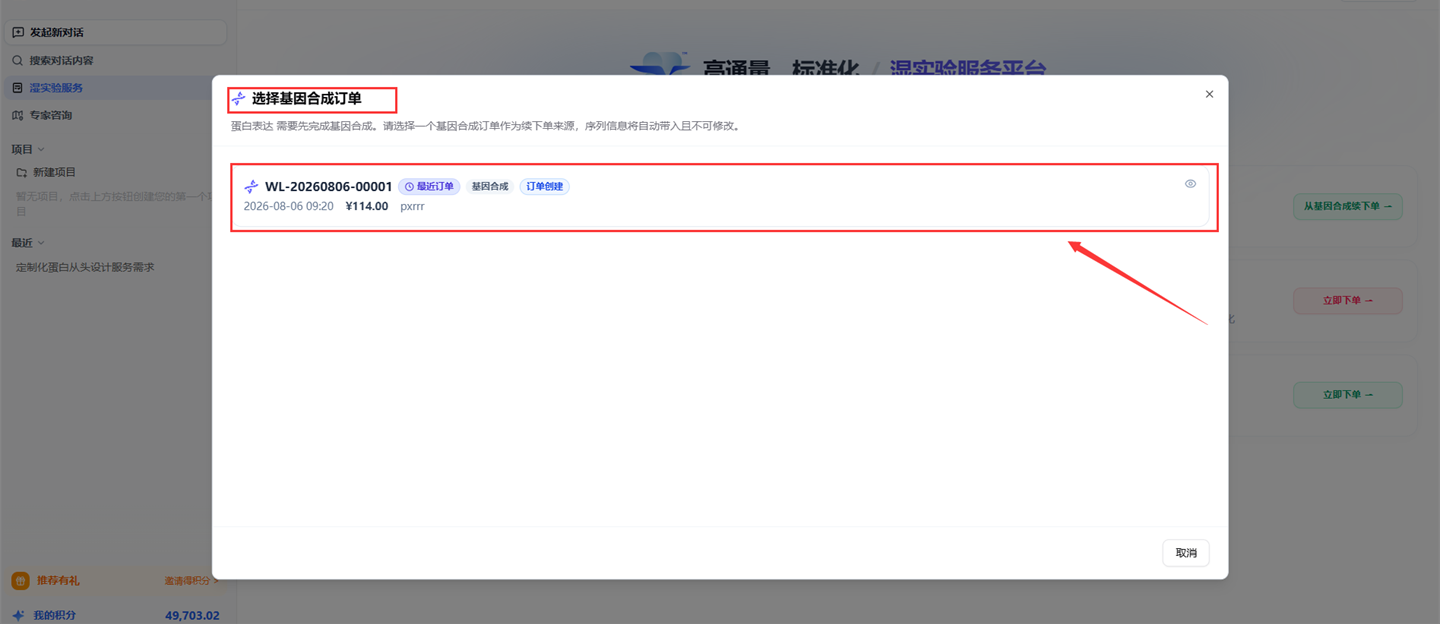
Task: Click the 基因合成 tag on the order
Action: click(x=490, y=187)
